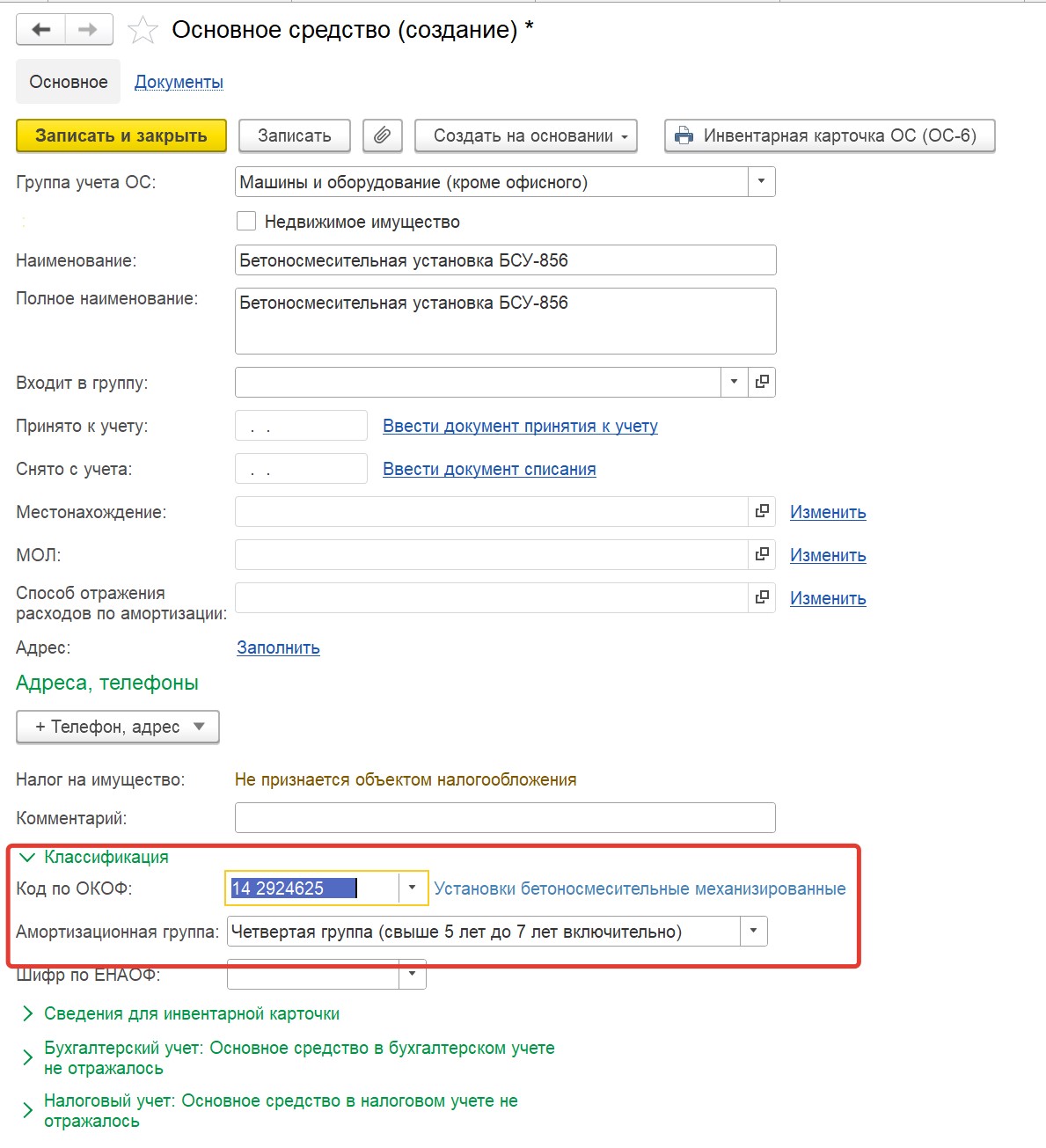Click Записать и закрыть button
Screen dimensions: 1046x1148
tap(121, 135)
